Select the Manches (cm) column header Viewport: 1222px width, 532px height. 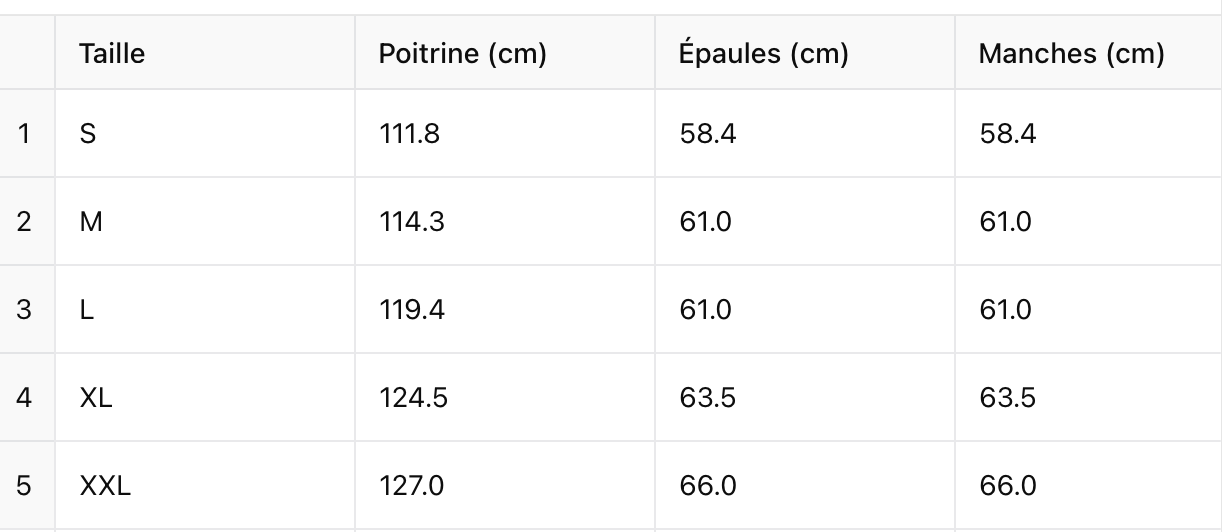click(1071, 53)
